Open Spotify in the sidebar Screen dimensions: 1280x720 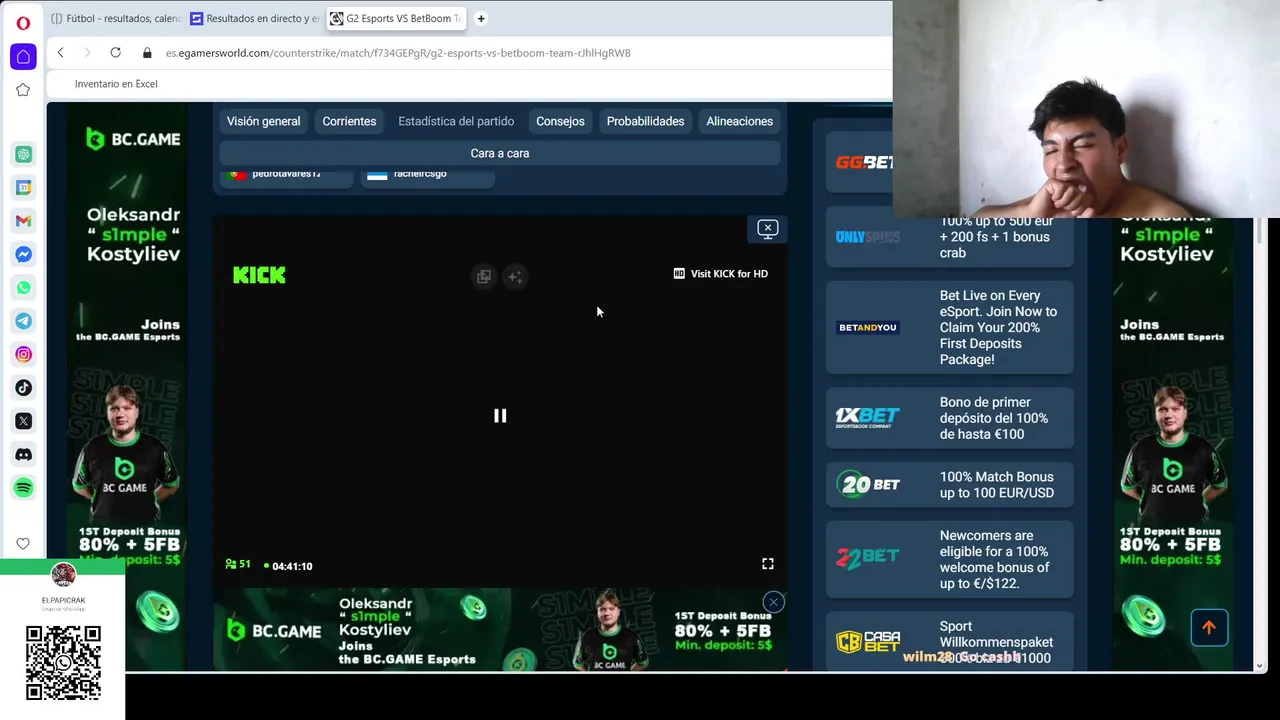click(x=24, y=487)
